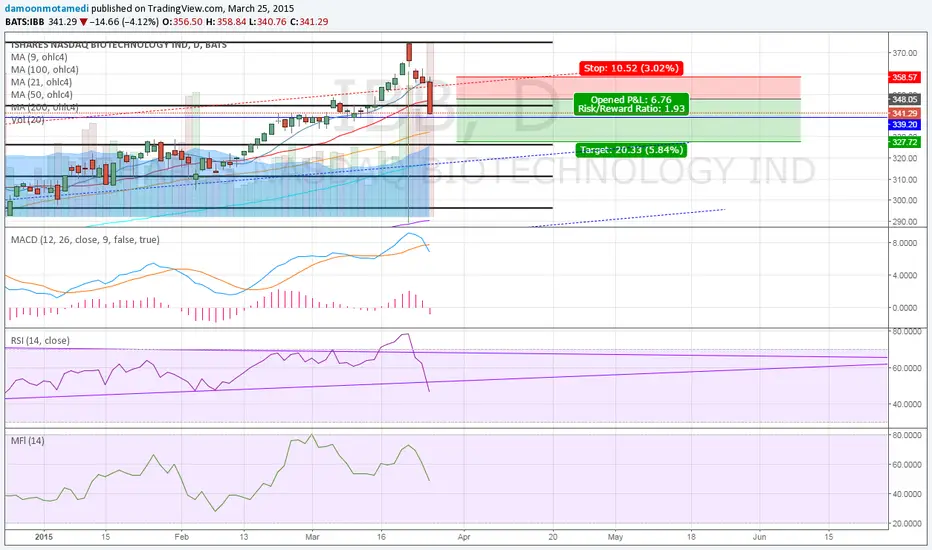Click the gray 348.05 price tag
Screen dimensions: 932x550
(904, 99)
